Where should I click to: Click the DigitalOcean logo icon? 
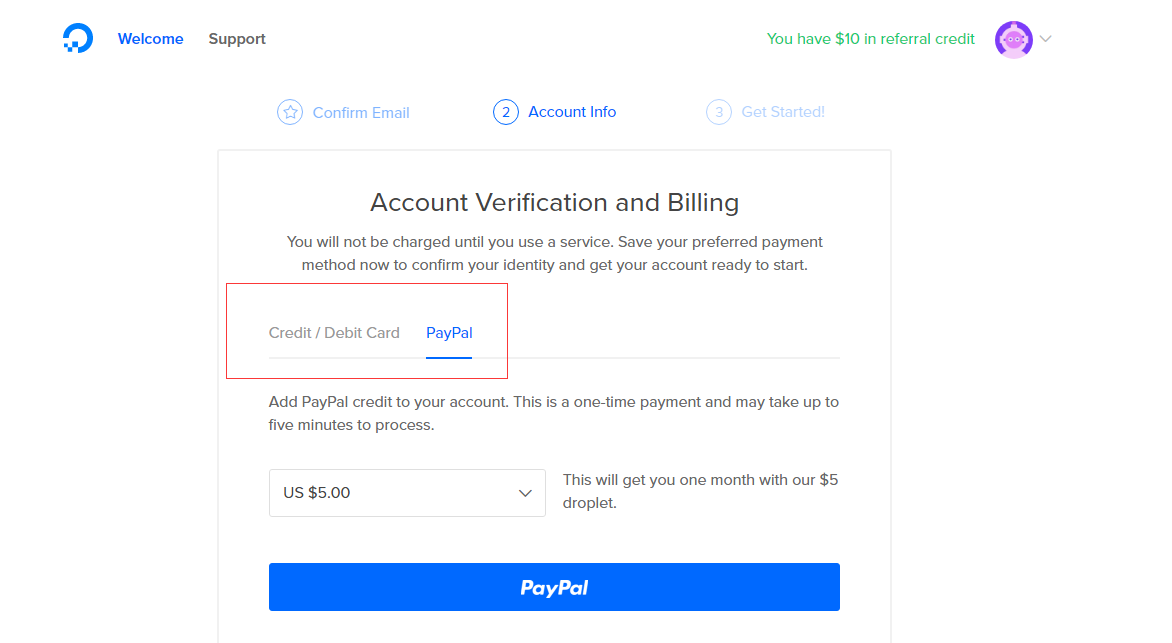tap(78, 38)
